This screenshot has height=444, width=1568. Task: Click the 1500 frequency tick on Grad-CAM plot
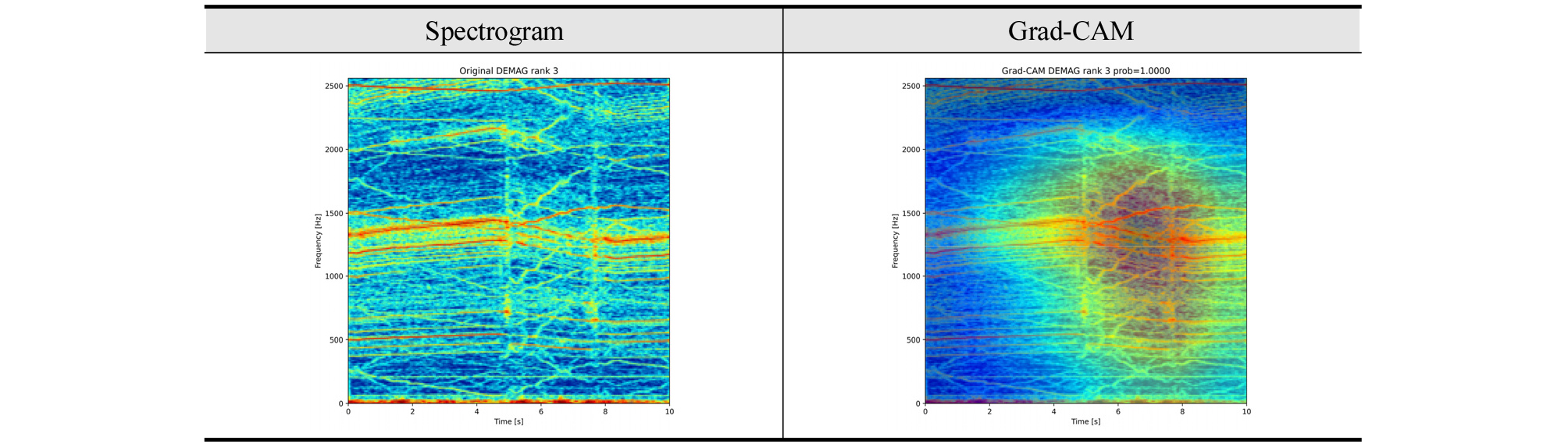[x=911, y=213]
